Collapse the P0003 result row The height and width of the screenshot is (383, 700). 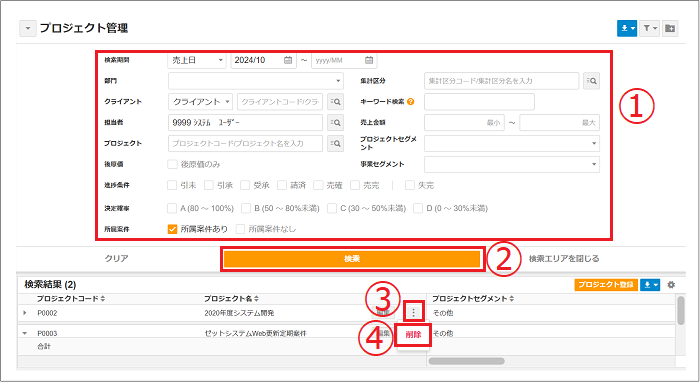click(25, 333)
